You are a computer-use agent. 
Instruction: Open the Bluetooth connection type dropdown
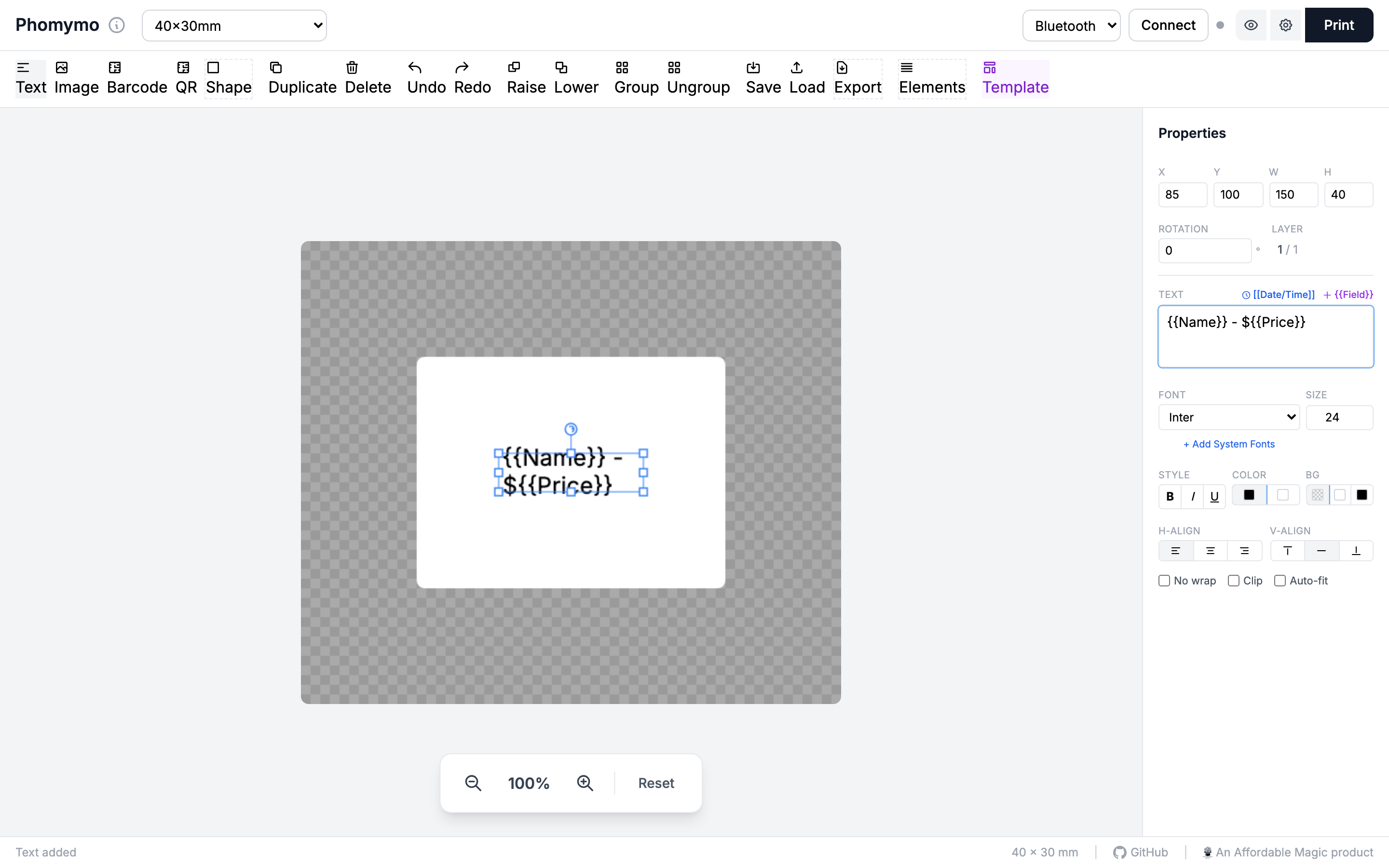(x=1071, y=25)
